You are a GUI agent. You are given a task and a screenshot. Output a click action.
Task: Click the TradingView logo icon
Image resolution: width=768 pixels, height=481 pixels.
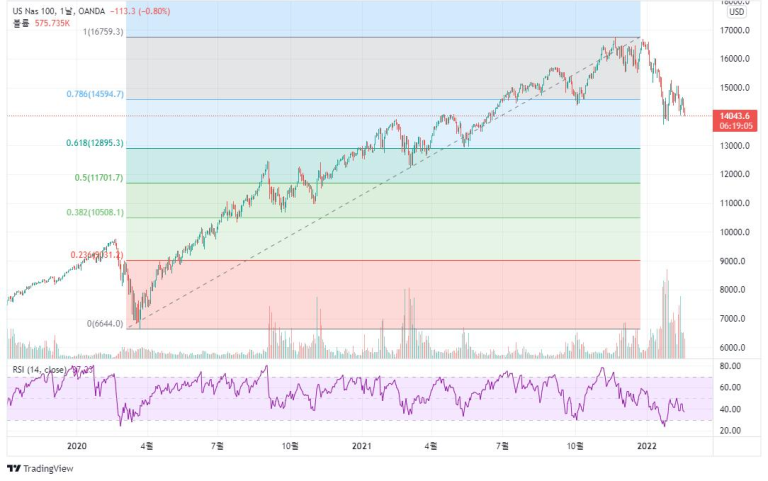click(14, 468)
